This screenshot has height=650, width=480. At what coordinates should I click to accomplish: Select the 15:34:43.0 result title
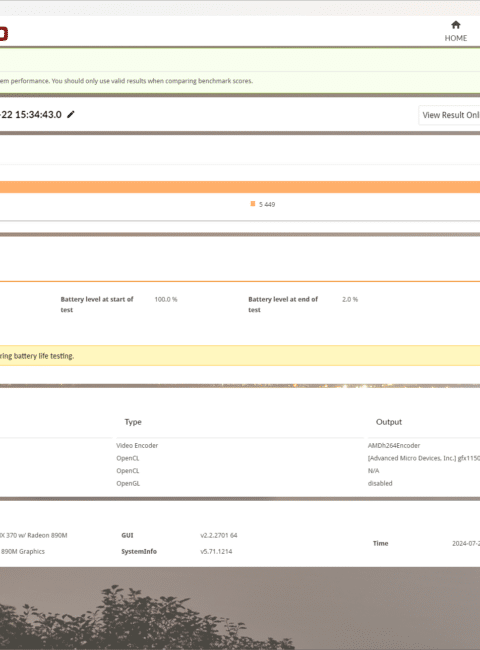click(x=31, y=115)
